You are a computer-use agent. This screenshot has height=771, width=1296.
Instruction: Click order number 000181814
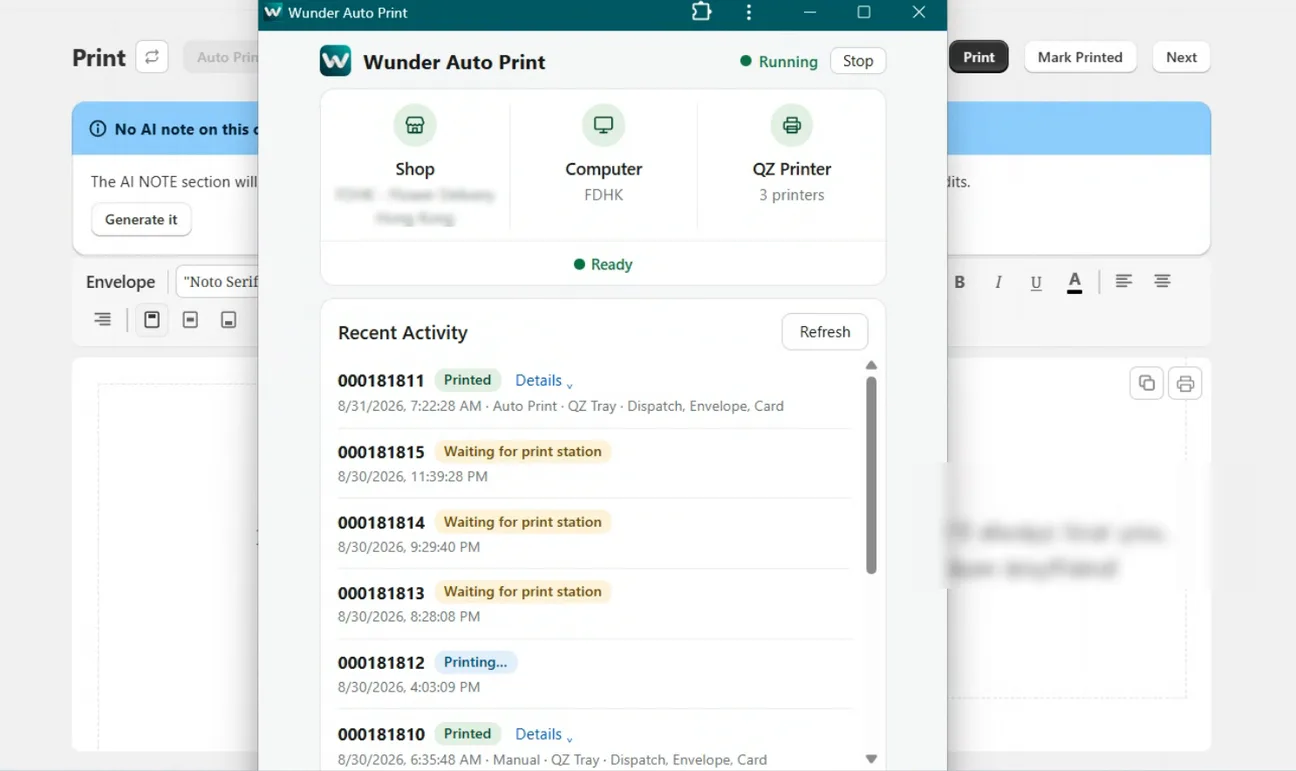[381, 522]
